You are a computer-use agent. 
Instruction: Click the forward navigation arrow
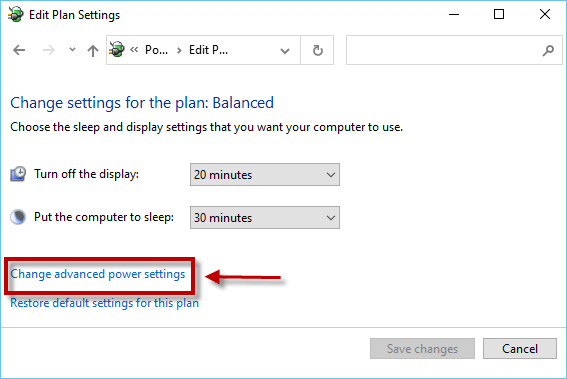[x=48, y=50]
